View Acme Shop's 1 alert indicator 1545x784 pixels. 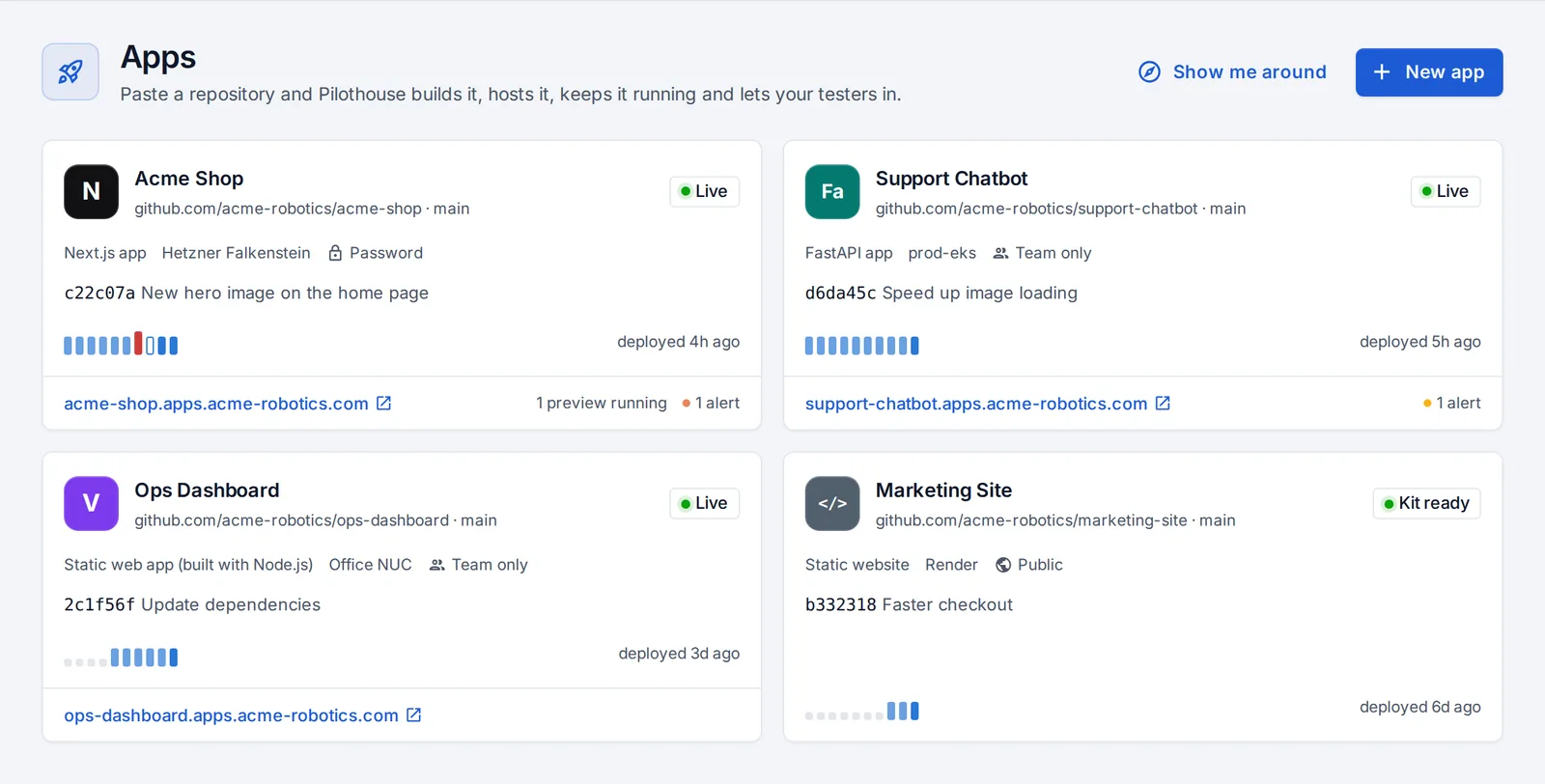711,404
